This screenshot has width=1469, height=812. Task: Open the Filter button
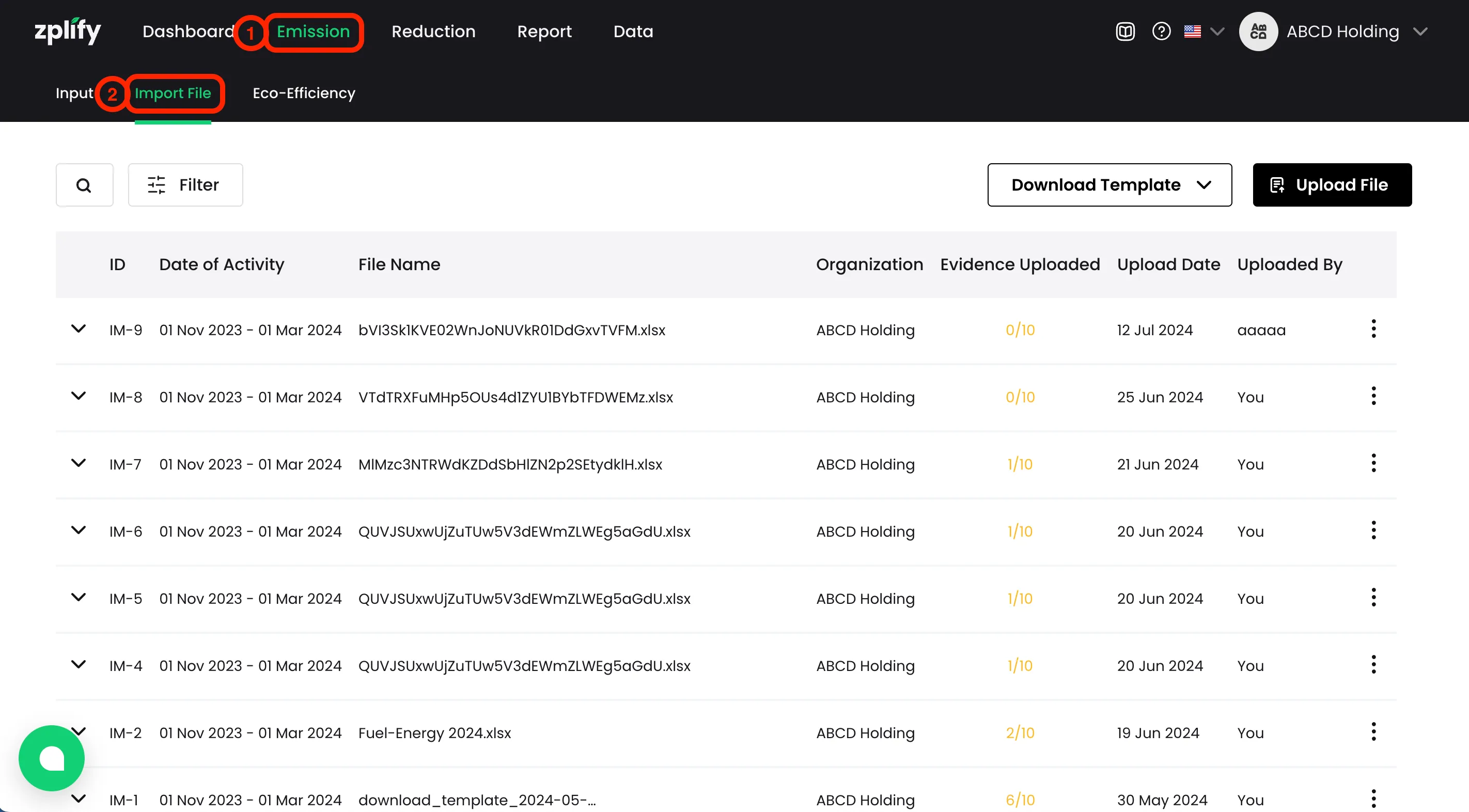pyautogui.click(x=185, y=185)
